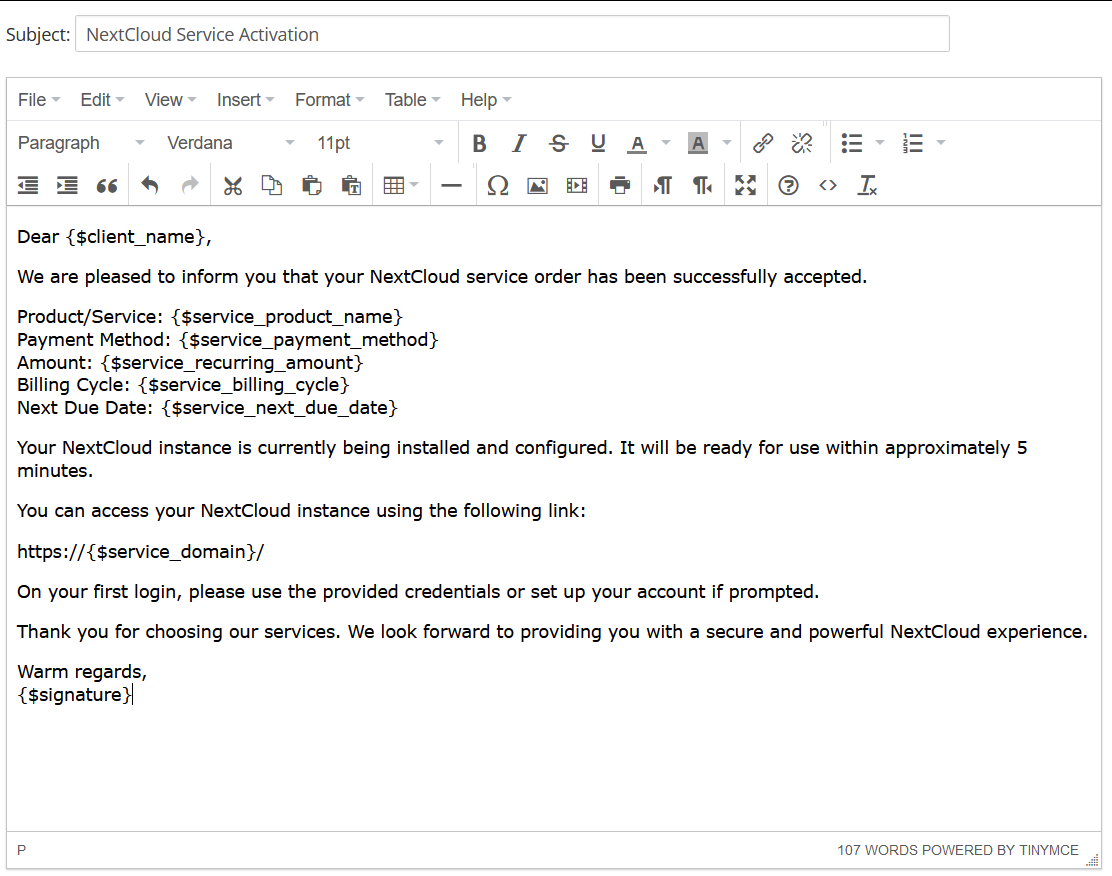The height and width of the screenshot is (876, 1112).
Task: Toggle blockquote formatting
Action: [x=107, y=184]
